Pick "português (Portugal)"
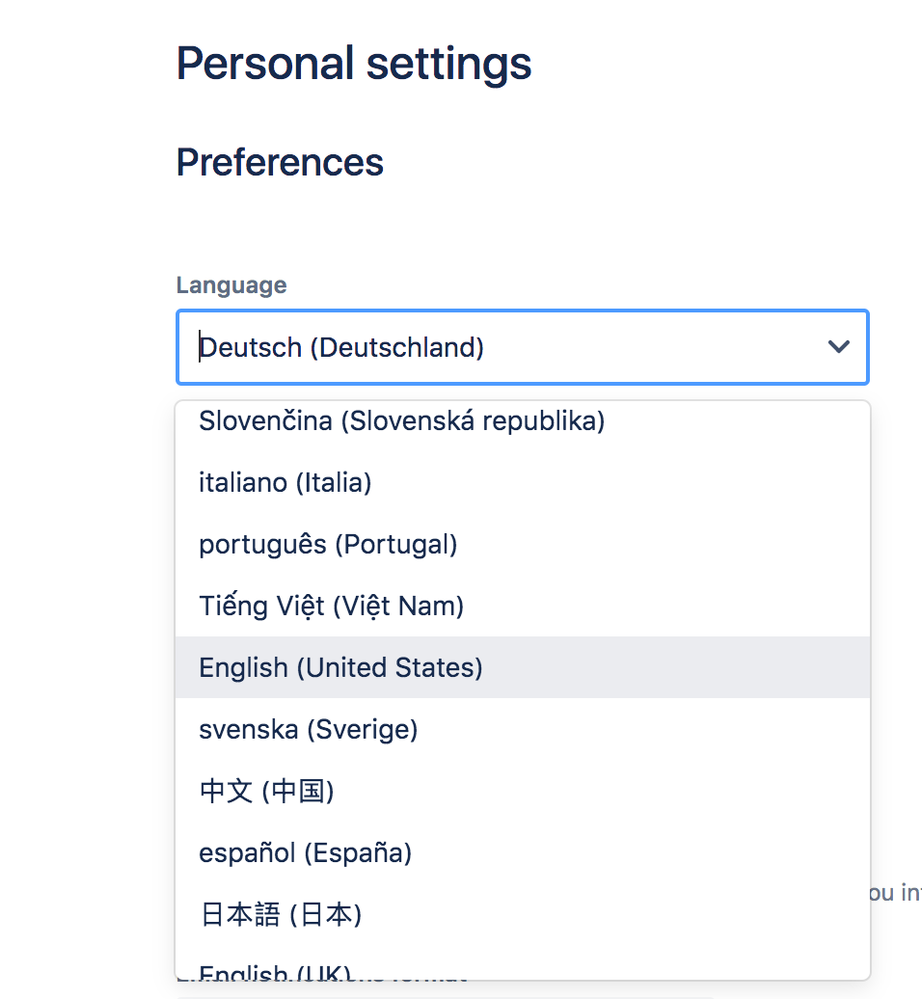Image resolution: width=922 pixels, height=999 pixels. click(x=327, y=544)
